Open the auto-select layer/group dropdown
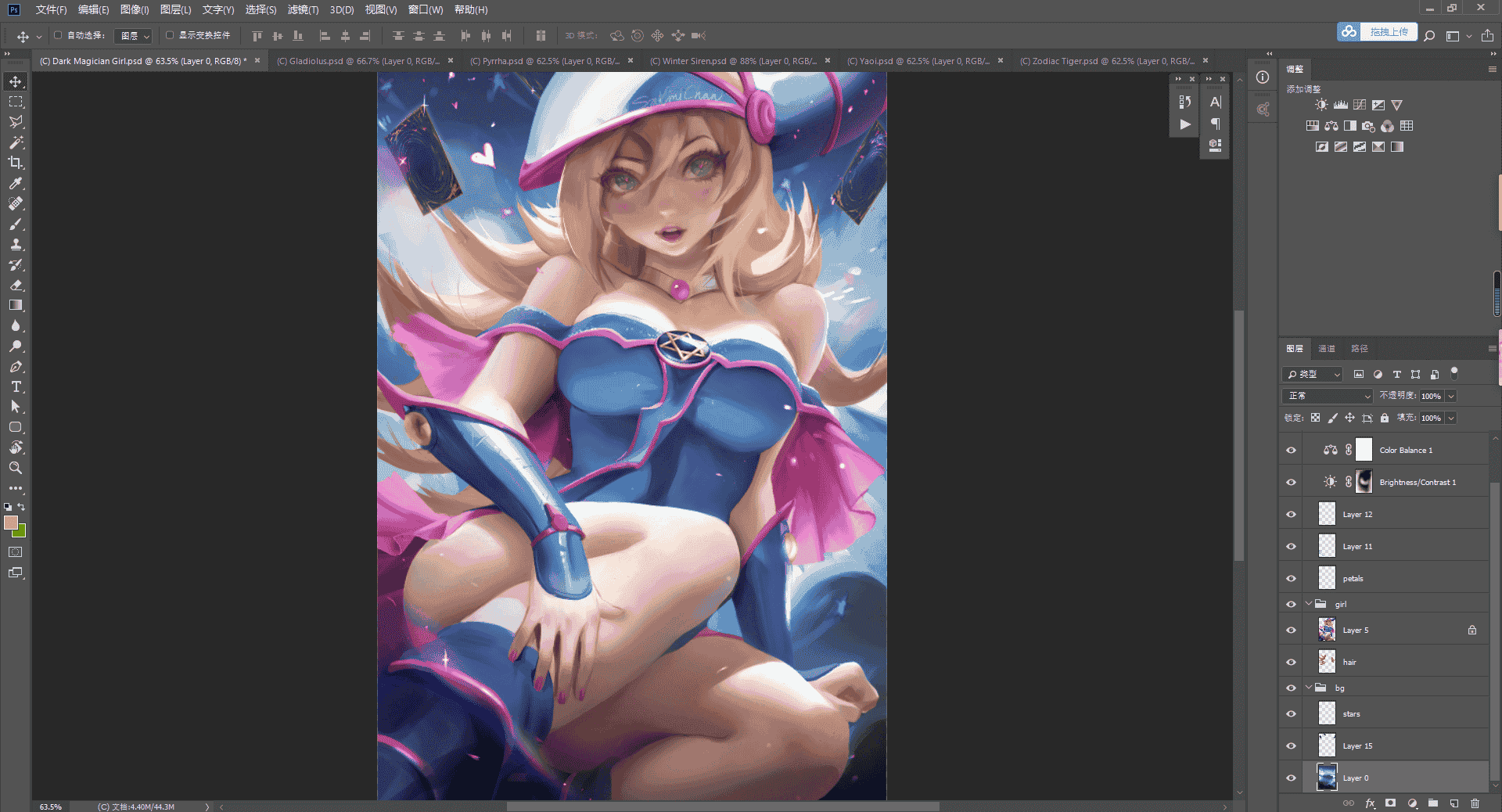 point(133,36)
